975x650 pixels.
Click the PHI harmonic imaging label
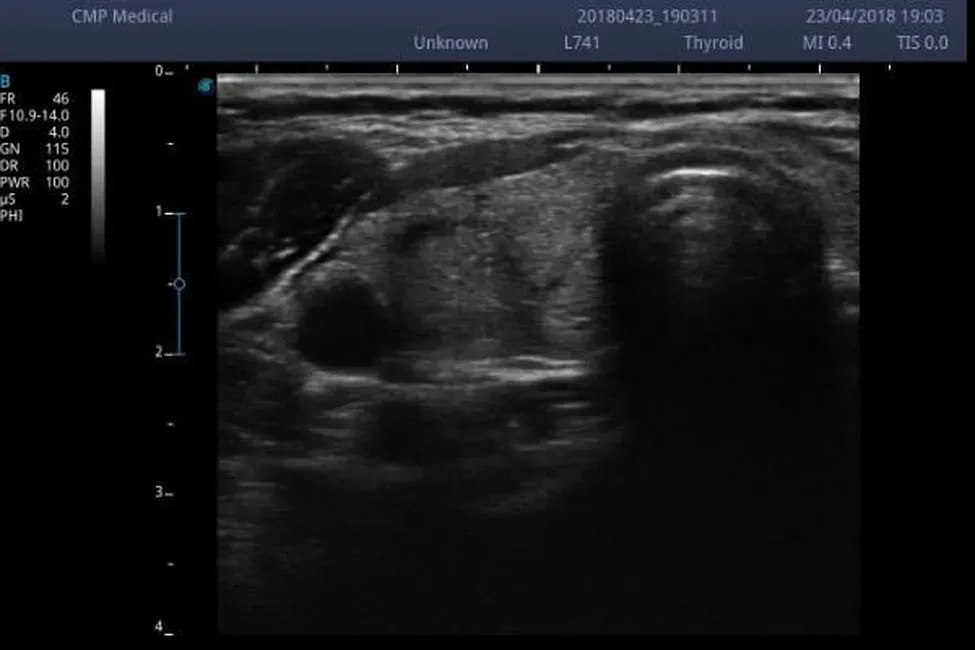[x=12, y=215]
